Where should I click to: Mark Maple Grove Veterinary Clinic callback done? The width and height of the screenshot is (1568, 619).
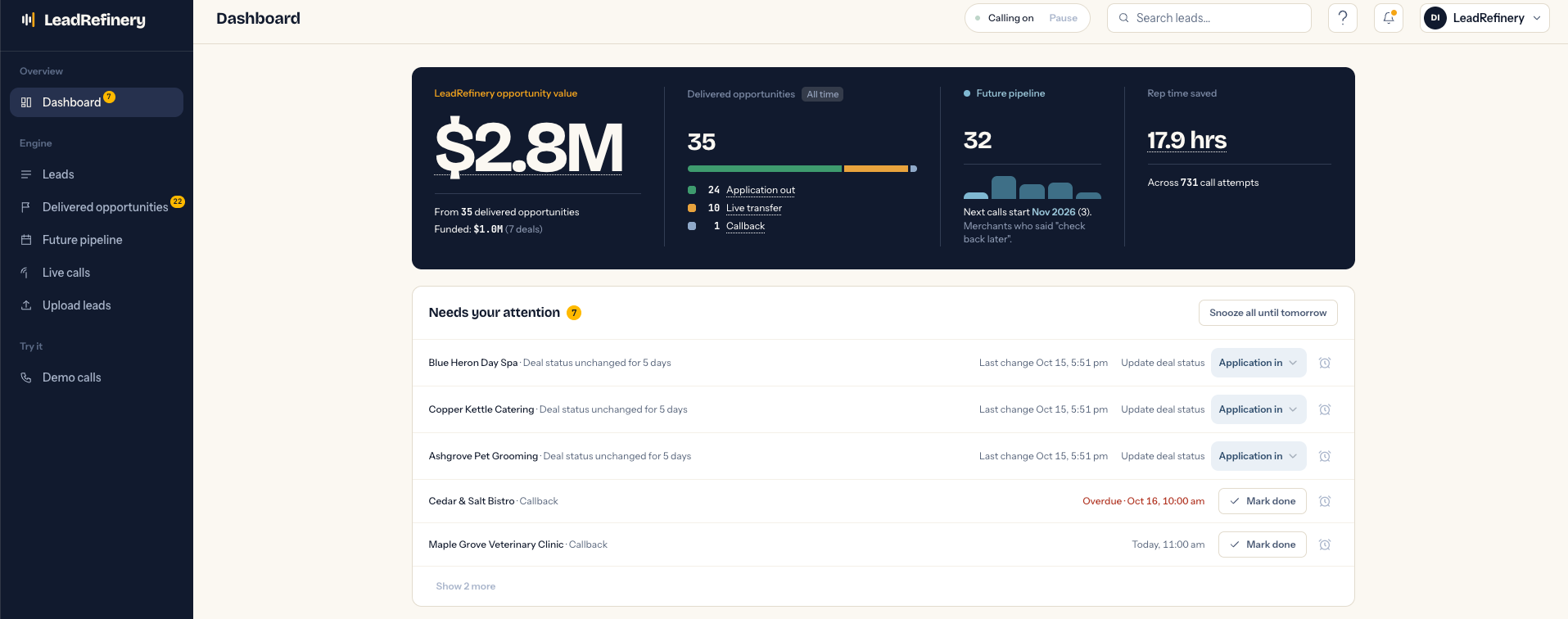pos(1262,544)
